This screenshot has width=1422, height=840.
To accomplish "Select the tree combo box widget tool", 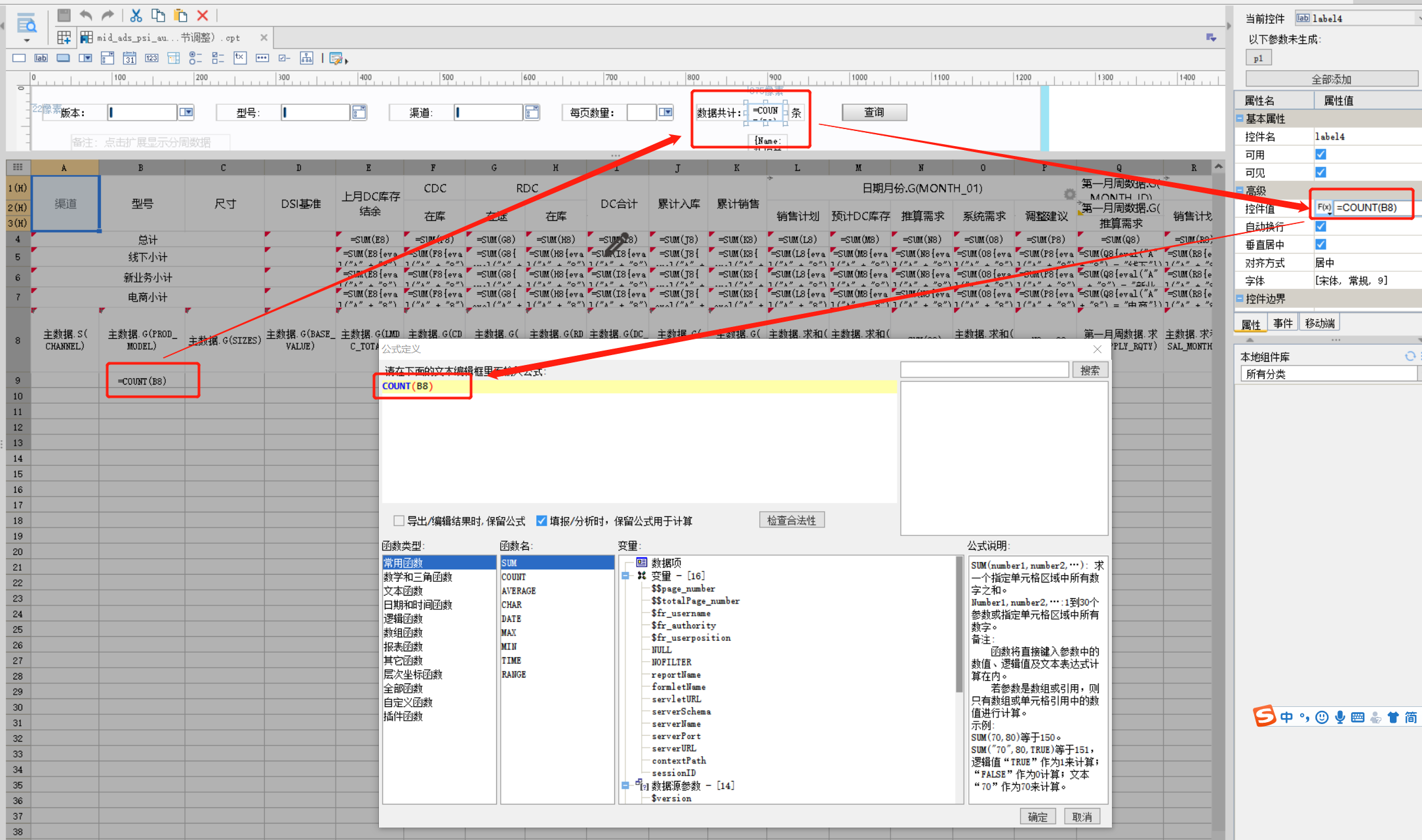I will pos(174,58).
